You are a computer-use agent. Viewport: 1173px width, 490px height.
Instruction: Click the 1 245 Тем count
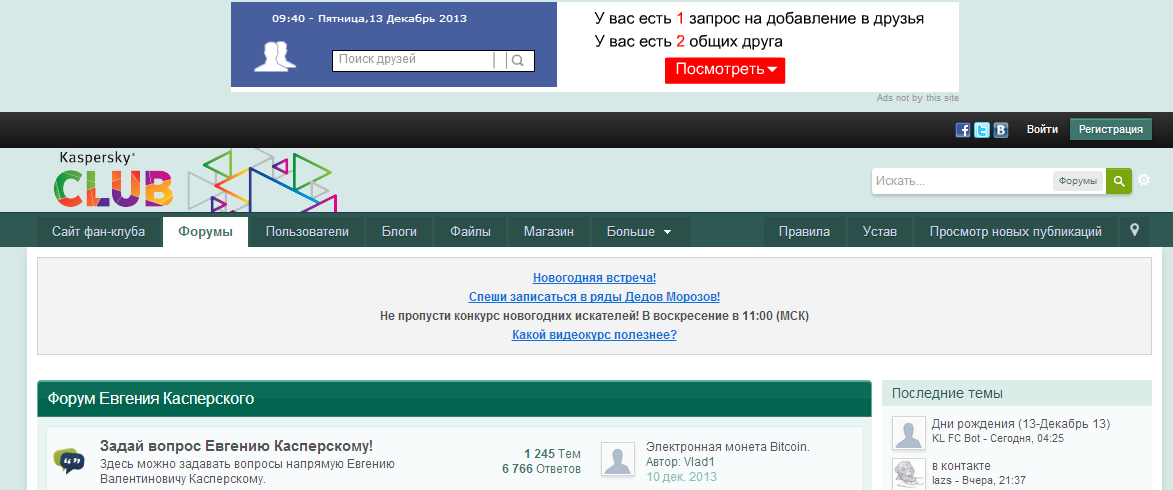click(x=552, y=453)
